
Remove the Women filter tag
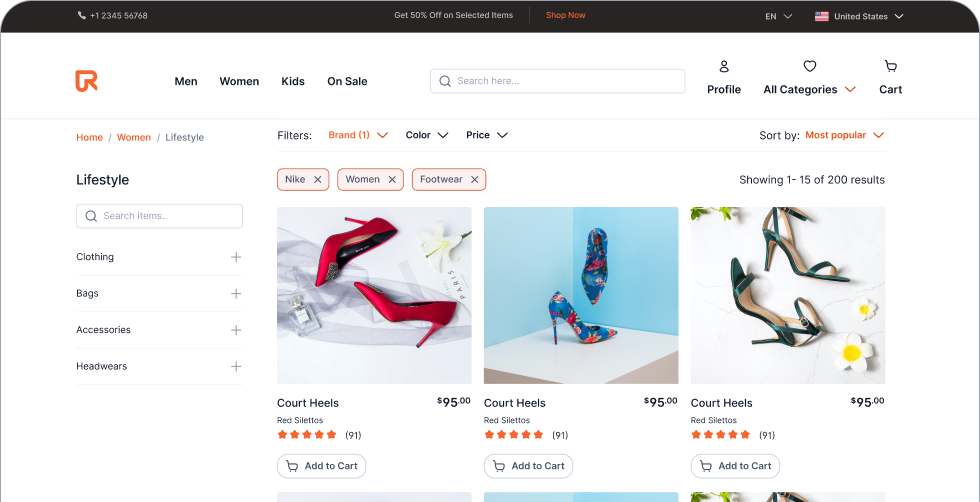[392, 180]
